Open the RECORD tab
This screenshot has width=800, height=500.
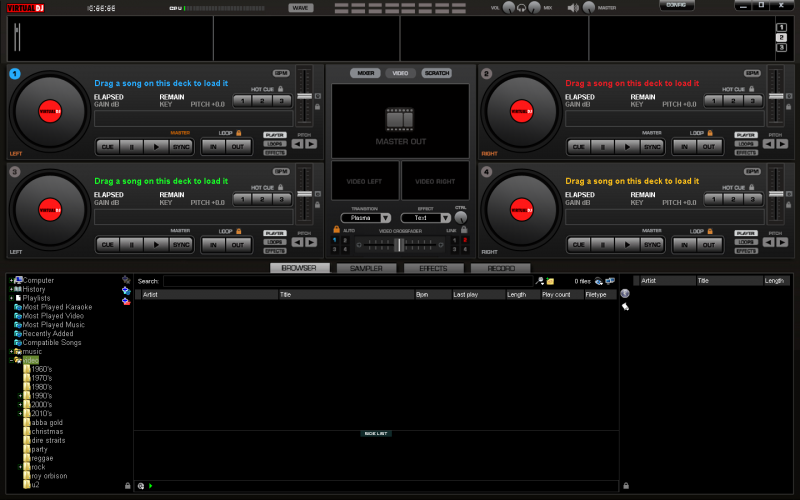coord(501,268)
